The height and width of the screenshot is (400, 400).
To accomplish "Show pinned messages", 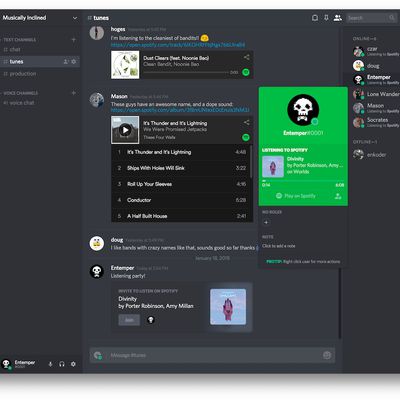I will click(x=326, y=18).
